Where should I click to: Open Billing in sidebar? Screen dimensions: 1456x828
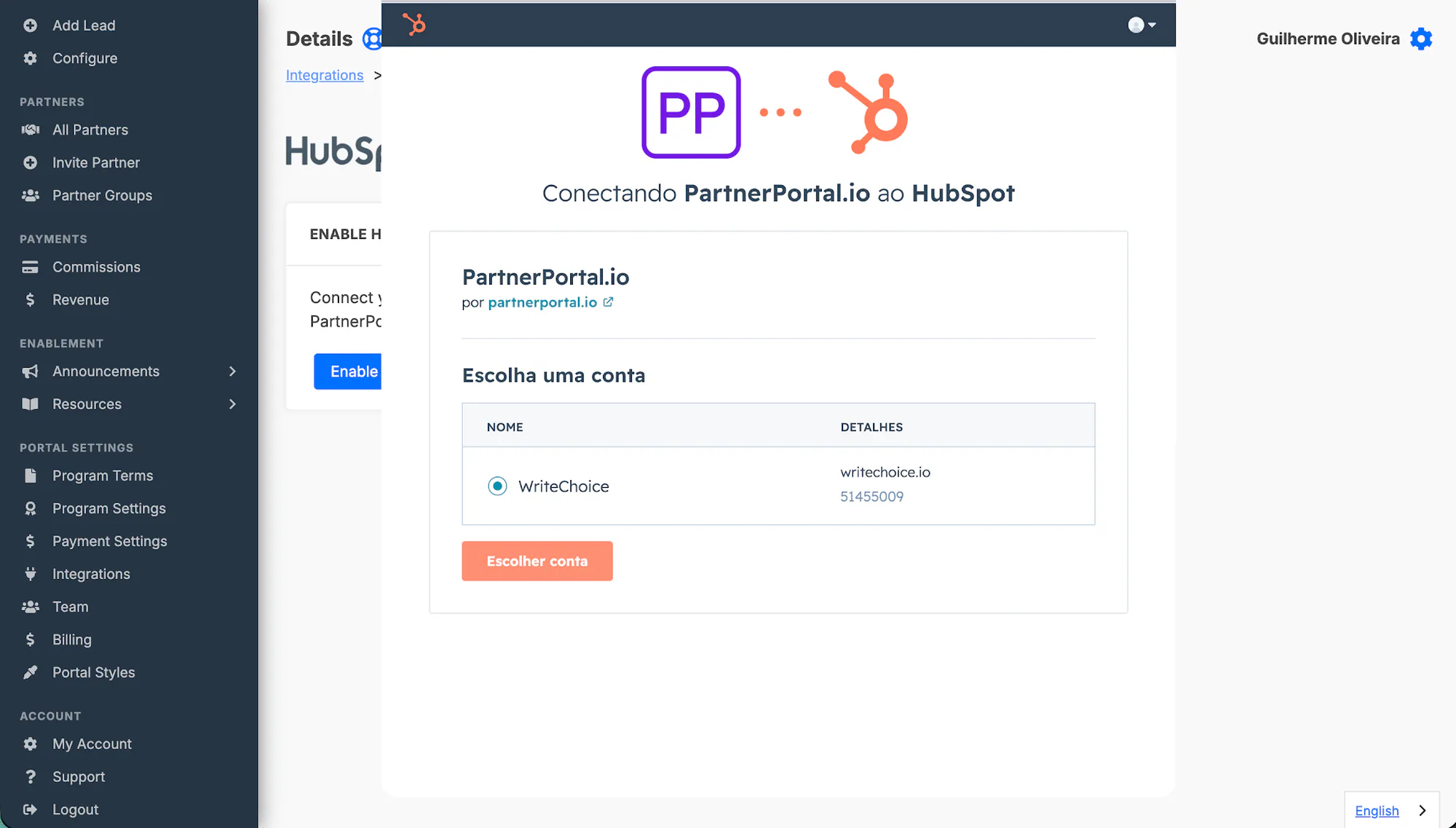72,639
